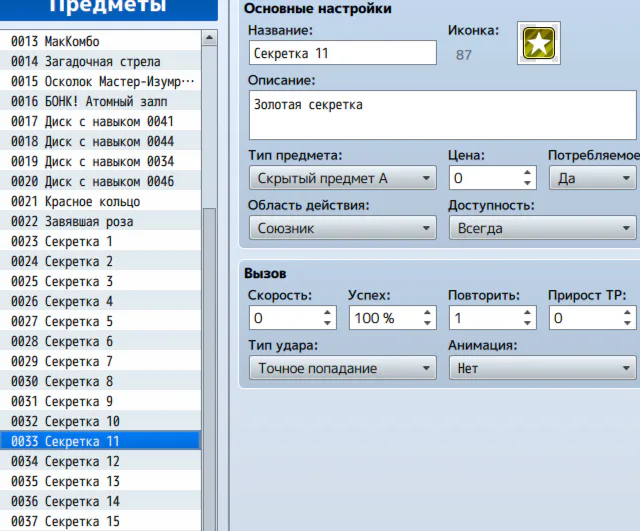
Task: Open the Доступность dropdown
Action: (543, 228)
